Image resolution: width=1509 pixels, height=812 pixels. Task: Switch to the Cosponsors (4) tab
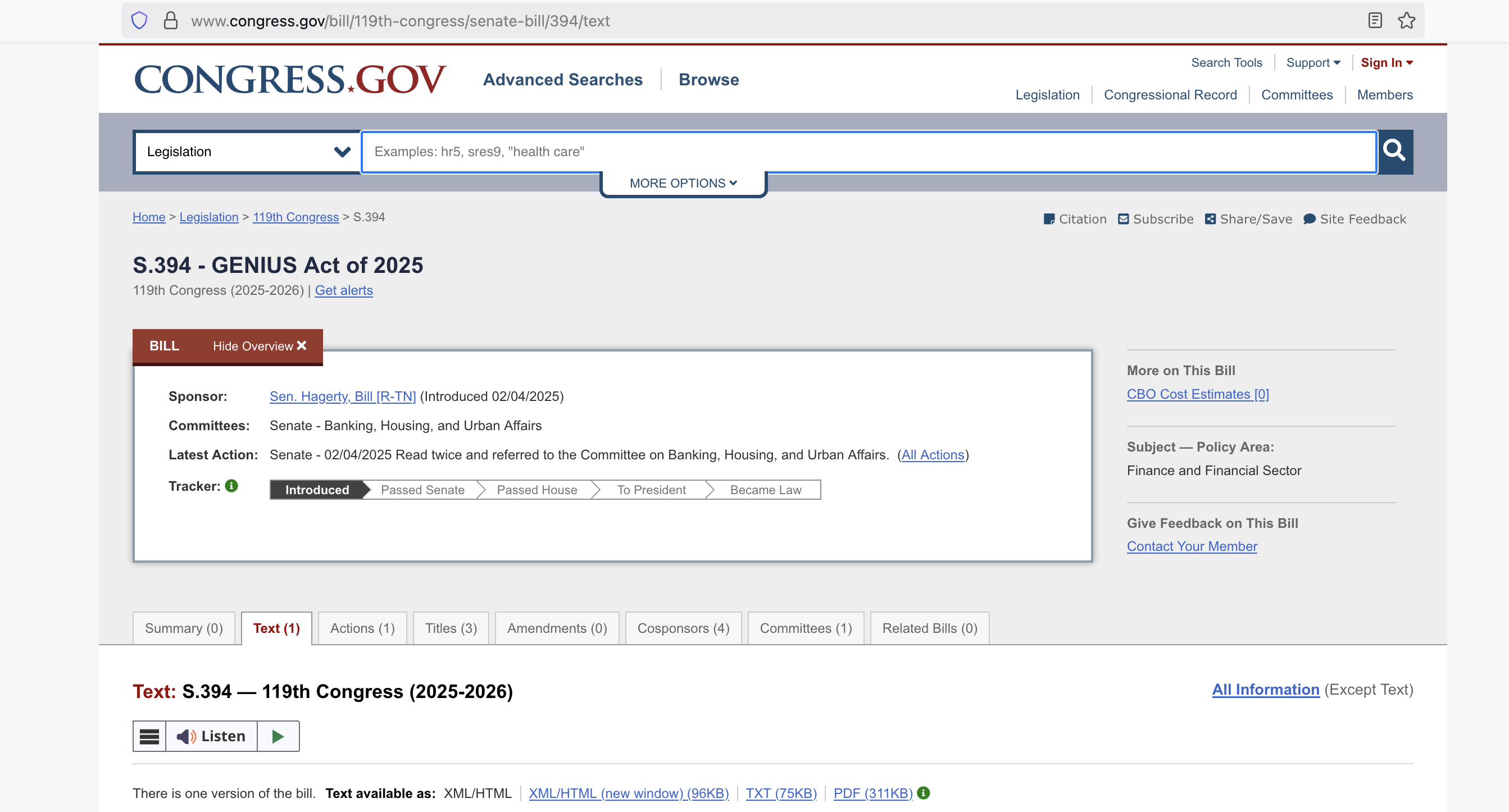pyautogui.click(x=683, y=628)
